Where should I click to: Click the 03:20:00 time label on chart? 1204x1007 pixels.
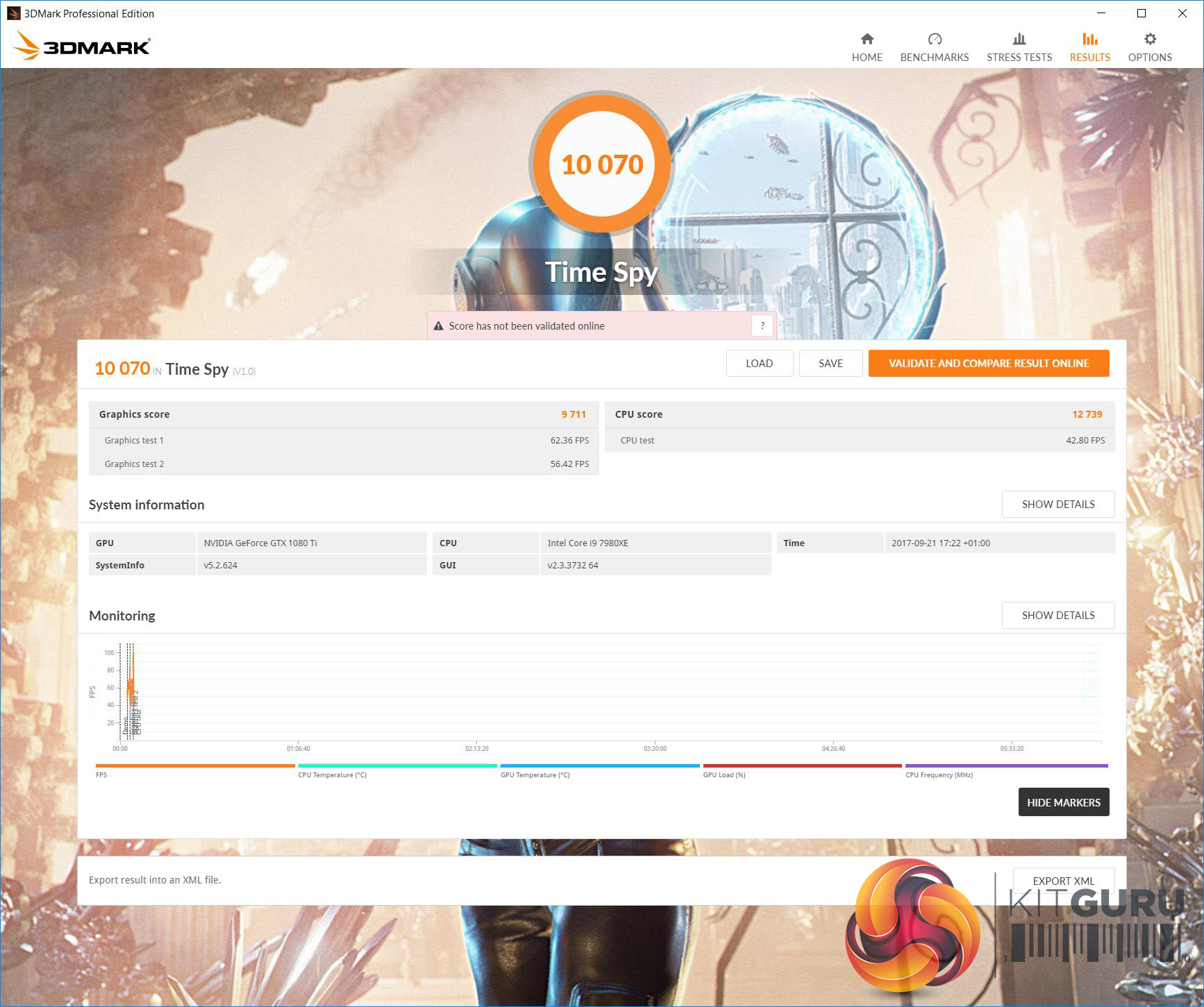(x=655, y=749)
